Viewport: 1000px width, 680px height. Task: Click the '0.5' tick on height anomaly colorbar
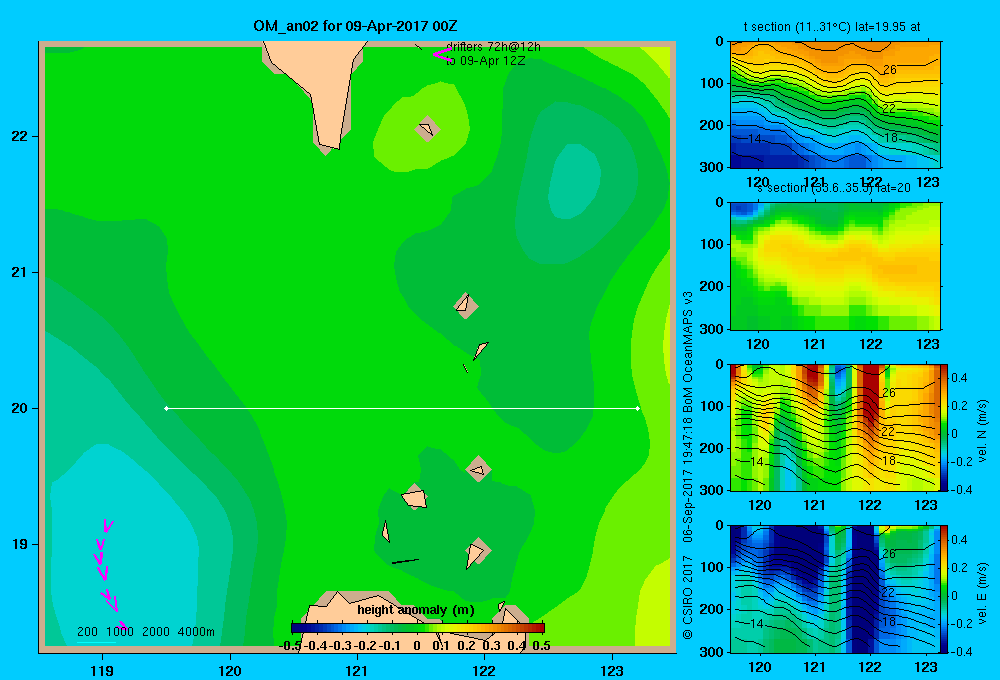[541, 646]
